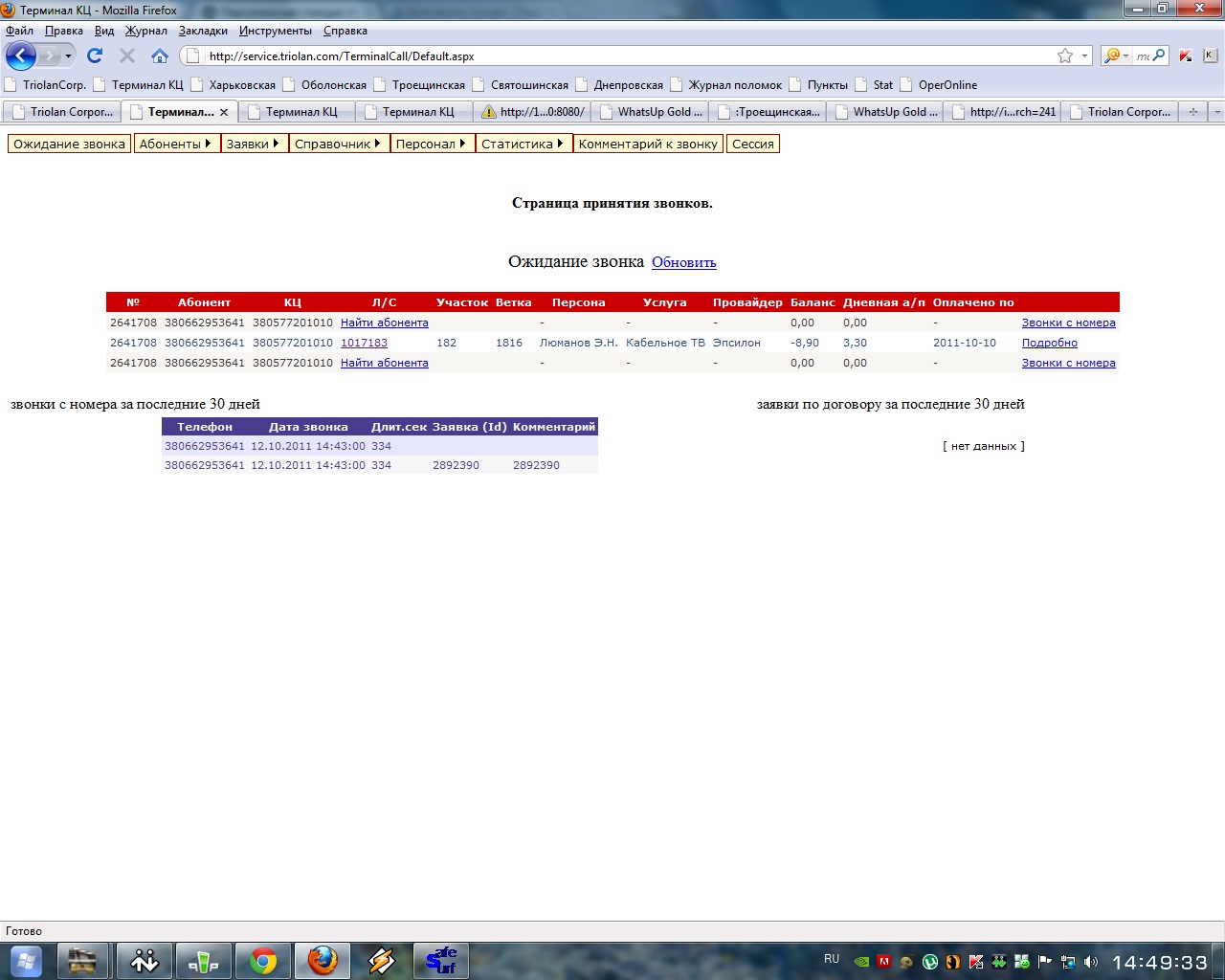Open account link 1017183

(364, 343)
